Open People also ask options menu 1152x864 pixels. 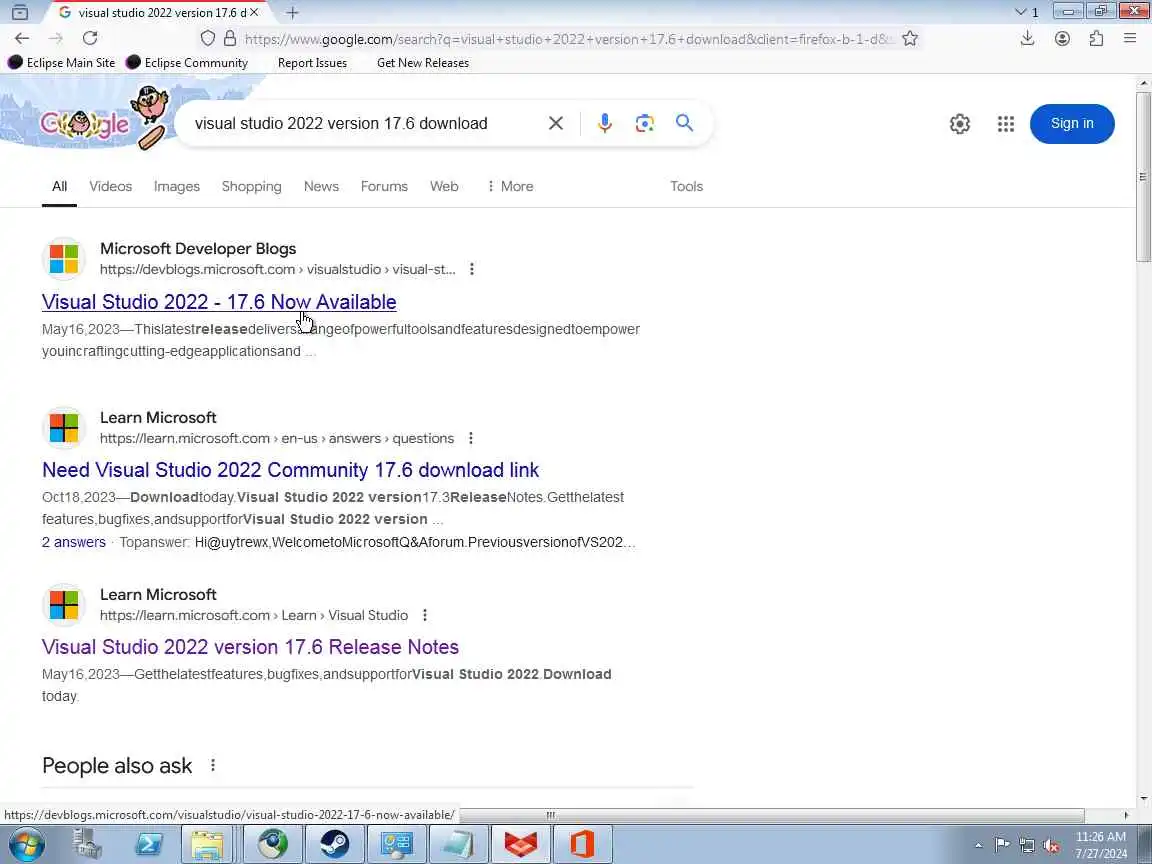[213, 766]
